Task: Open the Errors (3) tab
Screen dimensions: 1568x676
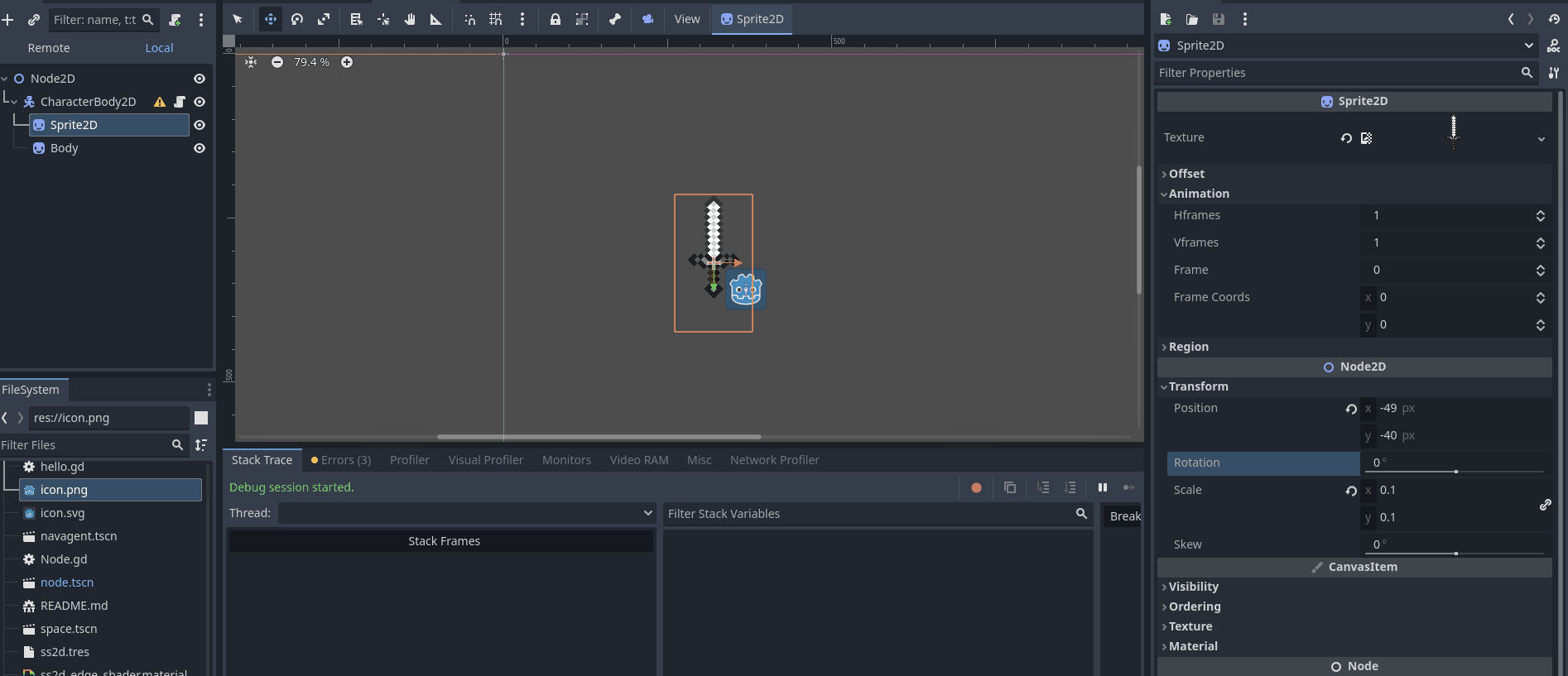Action: [x=341, y=460]
